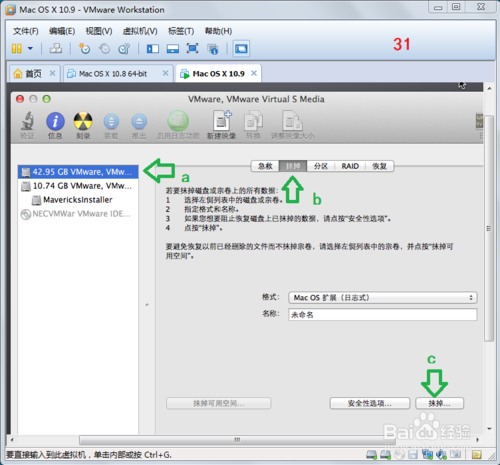Image resolution: width=500 pixels, height=465 pixels.
Task: Open the 帮助(H) menu
Action: 218,31
